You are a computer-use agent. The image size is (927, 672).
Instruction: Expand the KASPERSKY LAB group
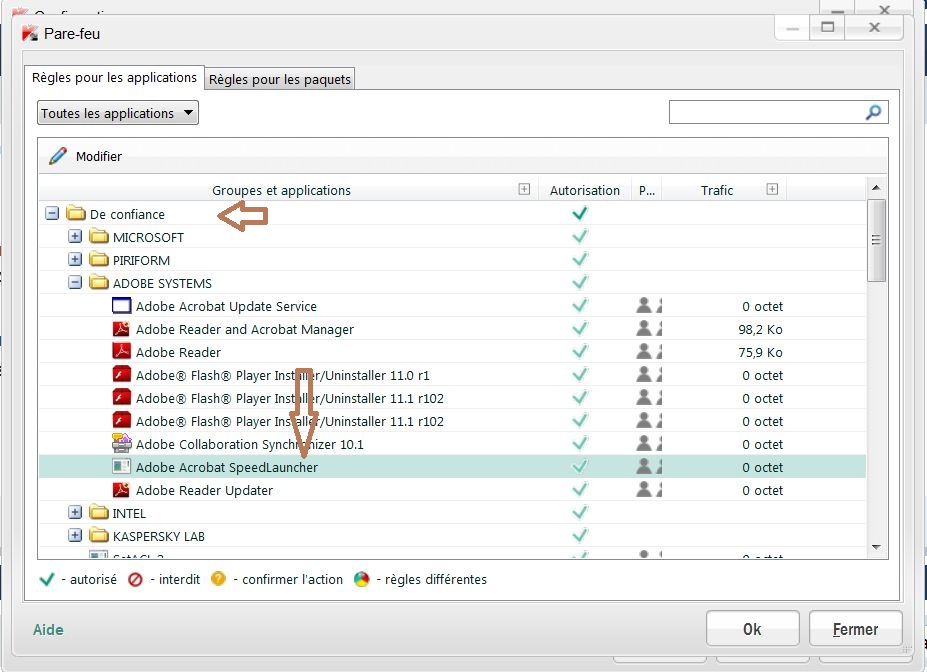tap(75, 535)
